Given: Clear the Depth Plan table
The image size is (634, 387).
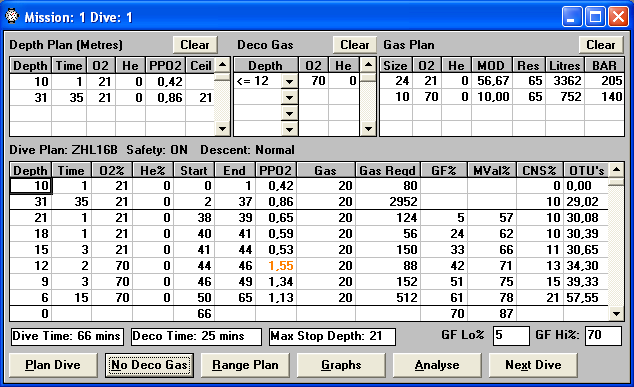Looking at the screenshot, I should pos(195,45).
